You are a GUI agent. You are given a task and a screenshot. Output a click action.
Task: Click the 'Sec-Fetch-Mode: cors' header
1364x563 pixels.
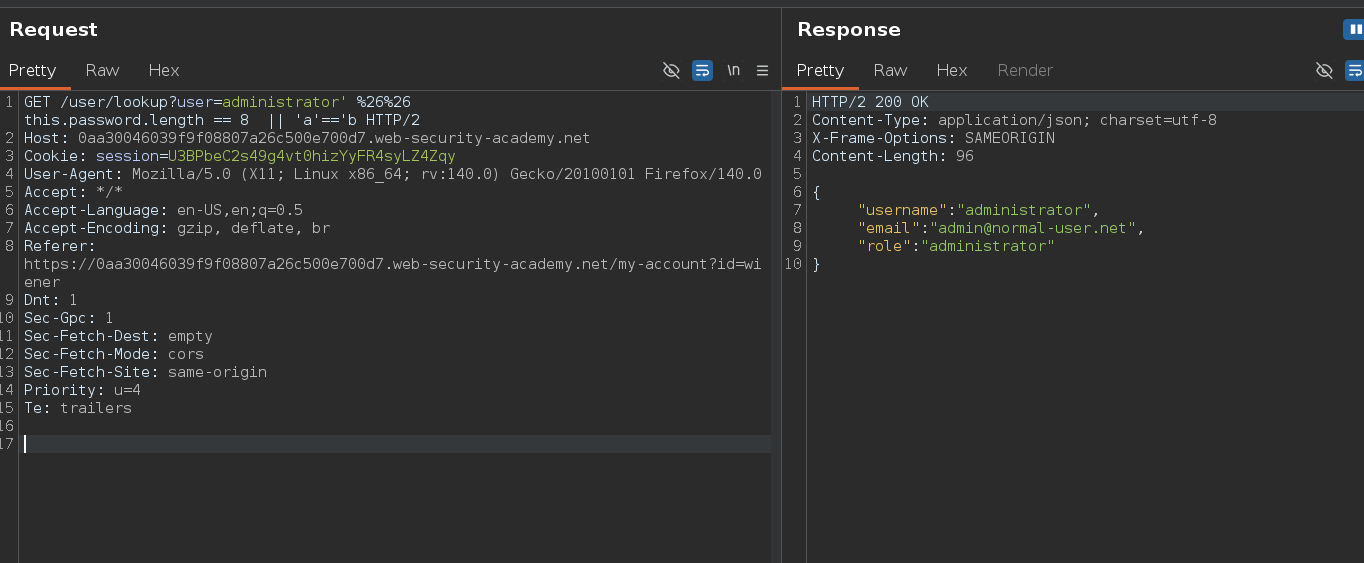point(114,354)
